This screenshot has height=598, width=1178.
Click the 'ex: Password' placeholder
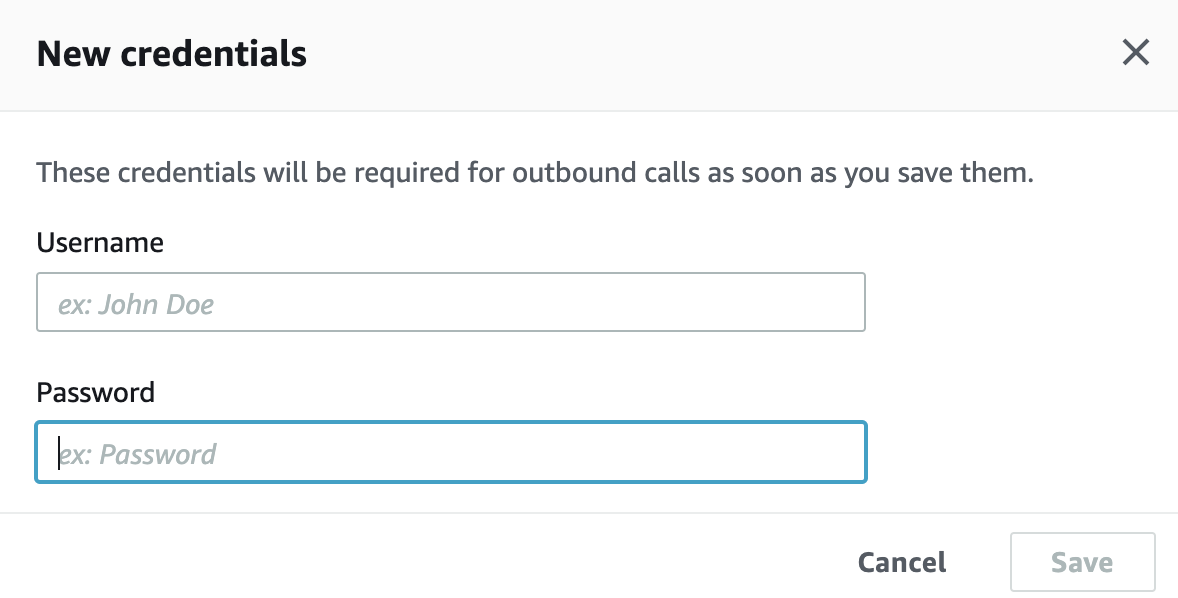(x=137, y=454)
